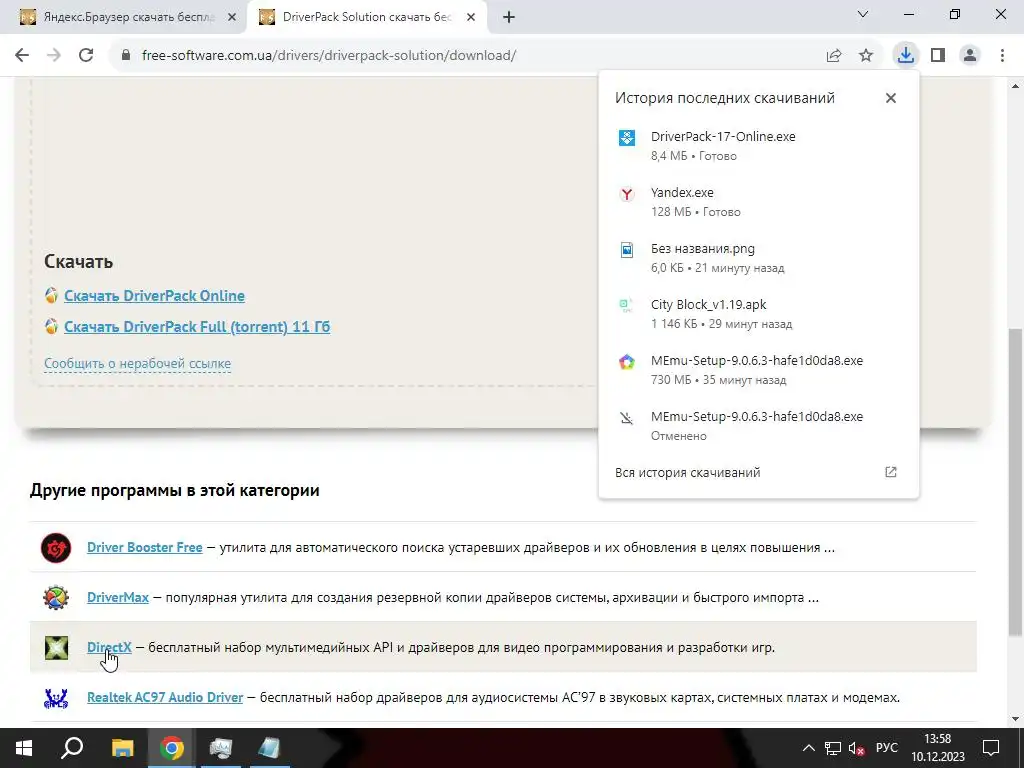This screenshot has width=1024, height=768.
Task: Select Без названия.png download entry
Action: click(x=758, y=258)
